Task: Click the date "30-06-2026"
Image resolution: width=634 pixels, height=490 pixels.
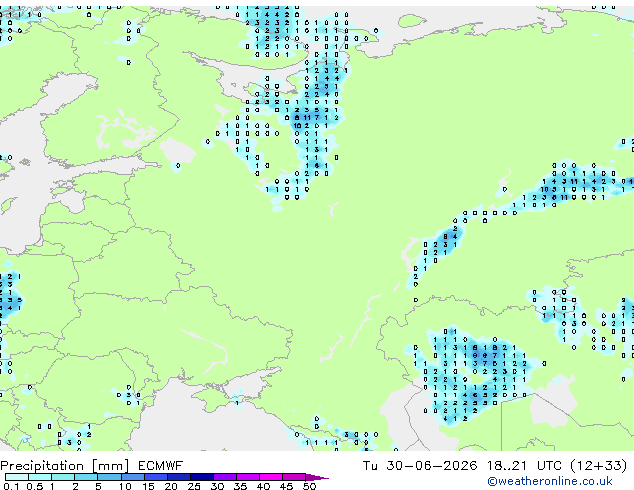Action: coord(431,466)
